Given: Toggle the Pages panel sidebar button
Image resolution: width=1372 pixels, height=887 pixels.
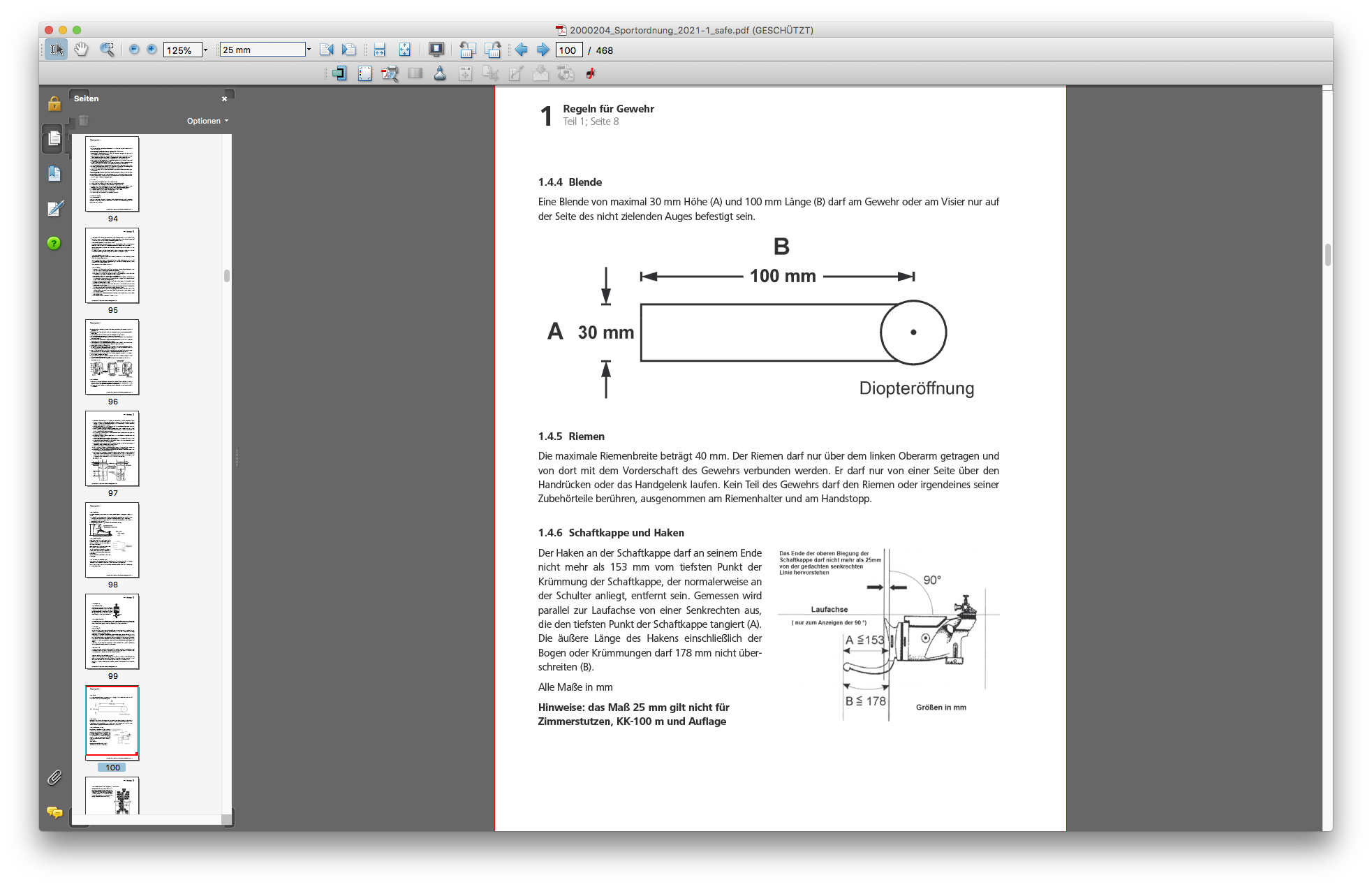Looking at the screenshot, I should pyautogui.click(x=54, y=139).
